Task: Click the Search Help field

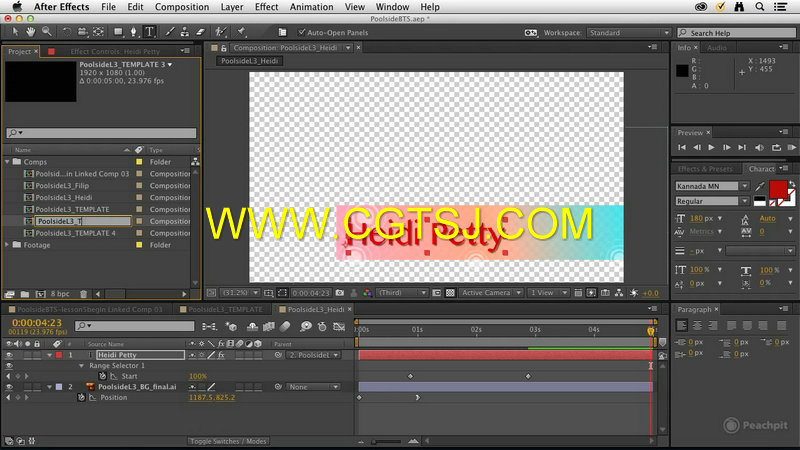Action: [736, 33]
